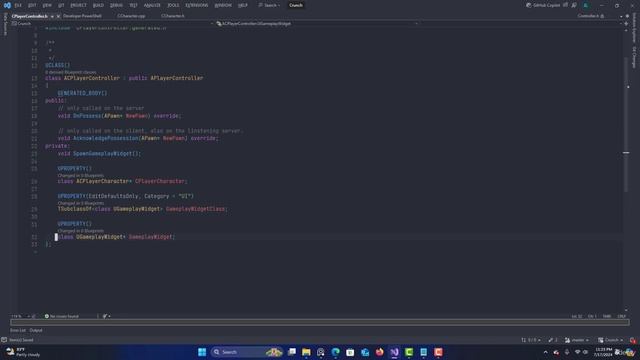Open Microsoft Edge from taskbar
Viewport: 640px width, 360px height.
336,352
